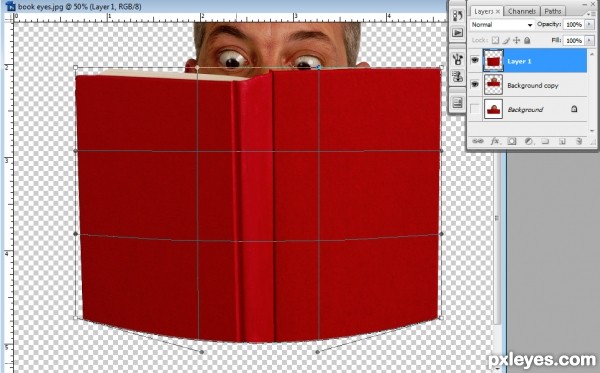Create a new layer
600x373 pixels.
tap(562, 141)
